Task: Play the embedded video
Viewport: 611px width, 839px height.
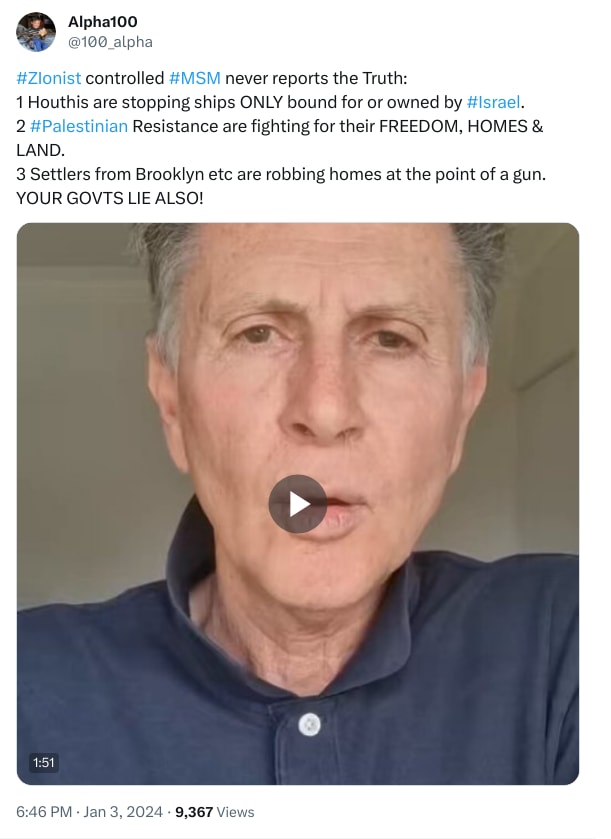Action: click(x=297, y=504)
